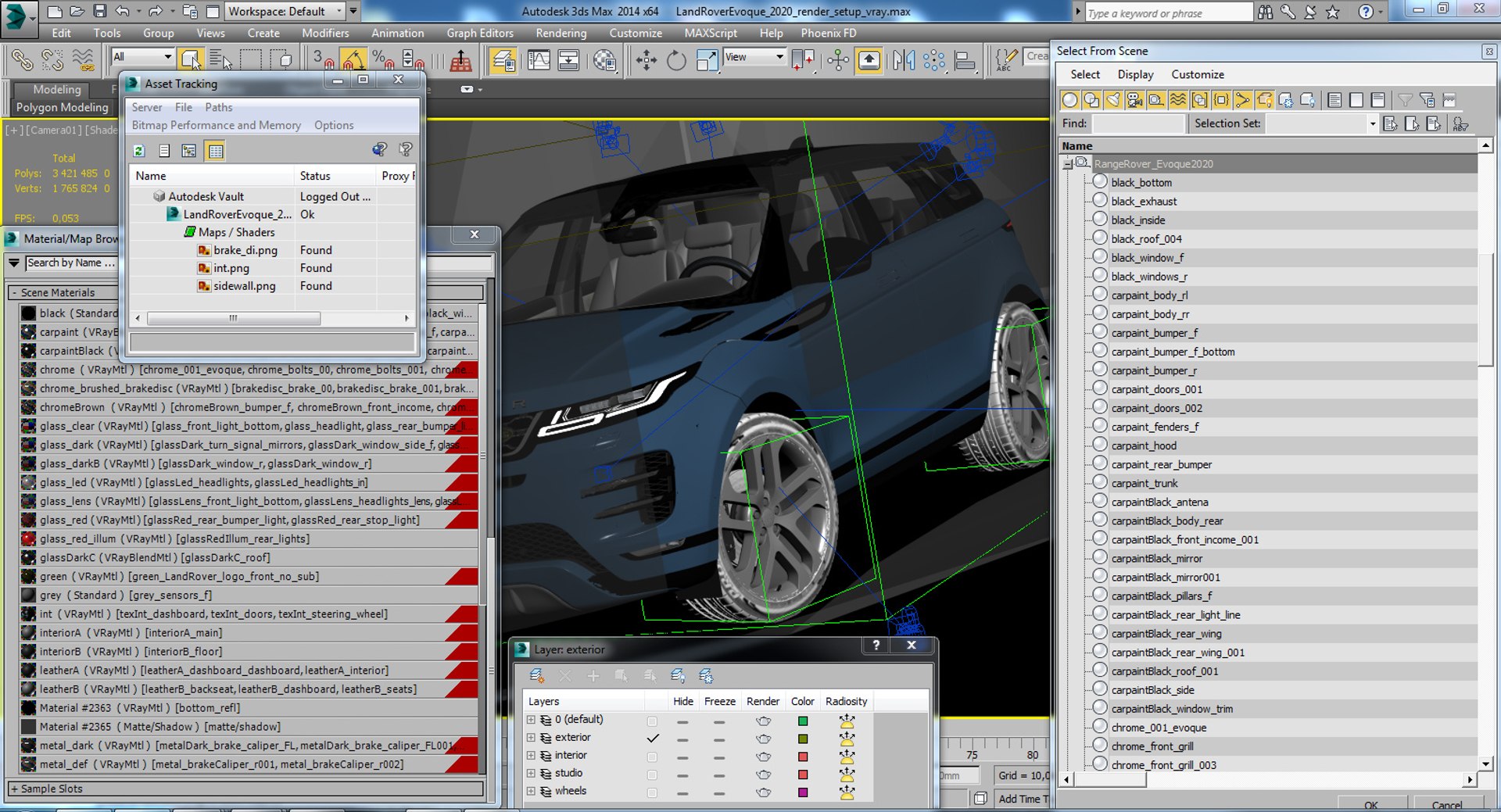Viewport: 1501px width, 812px height.
Task: Activate Select by Name tool in main toolbar
Action: tap(220, 59)
